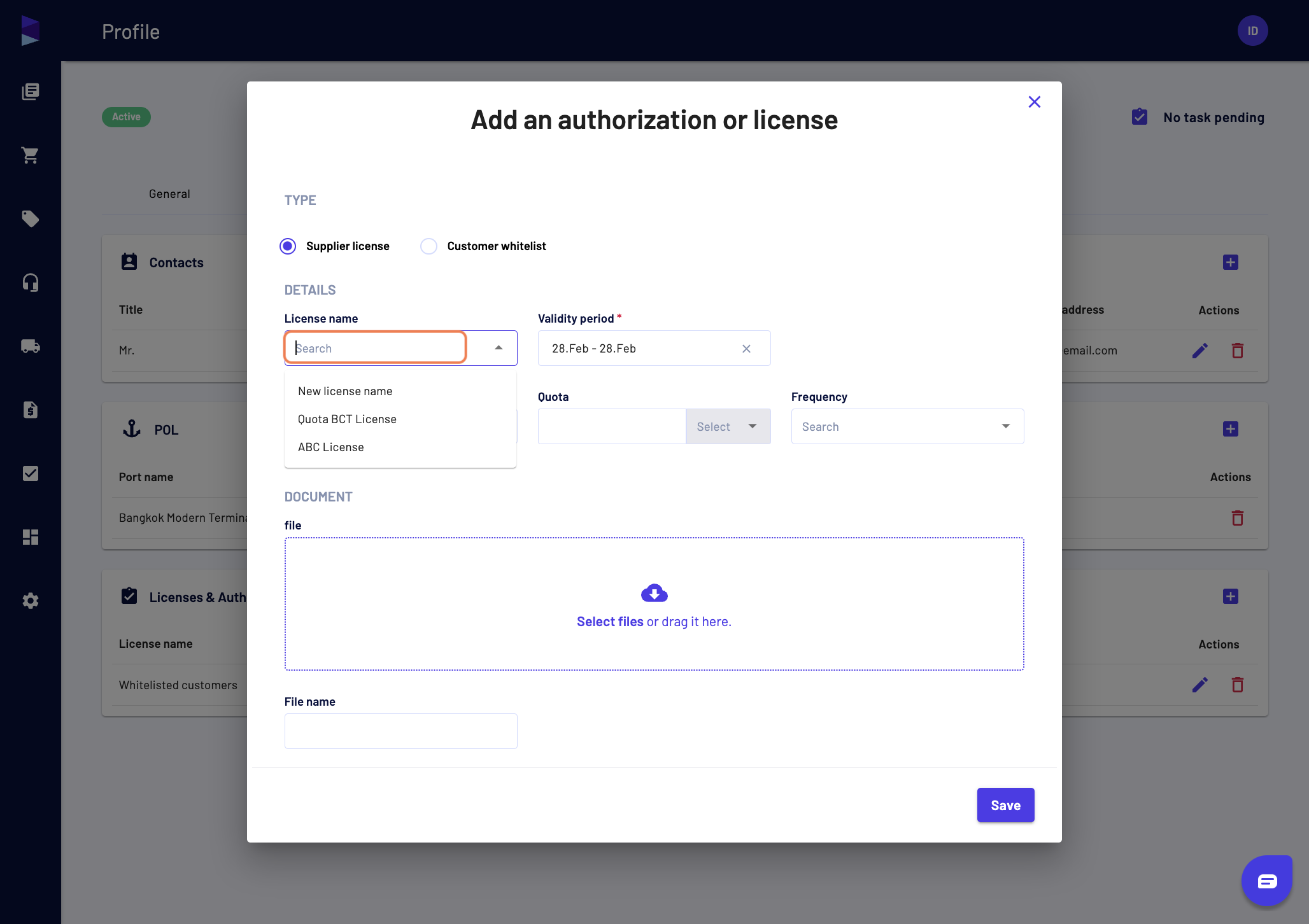
Task: Open the settings gear sidebar icon
Action: coord(31,601)
